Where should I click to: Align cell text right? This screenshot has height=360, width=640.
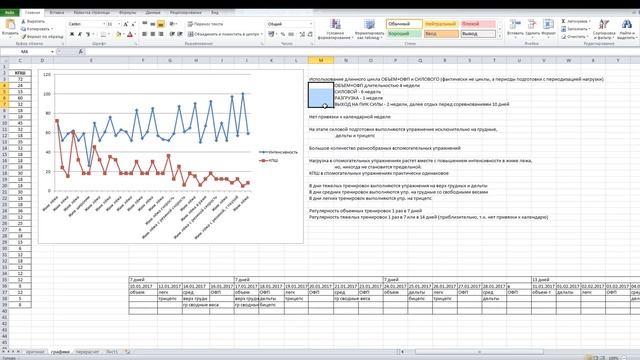[161, 34]
